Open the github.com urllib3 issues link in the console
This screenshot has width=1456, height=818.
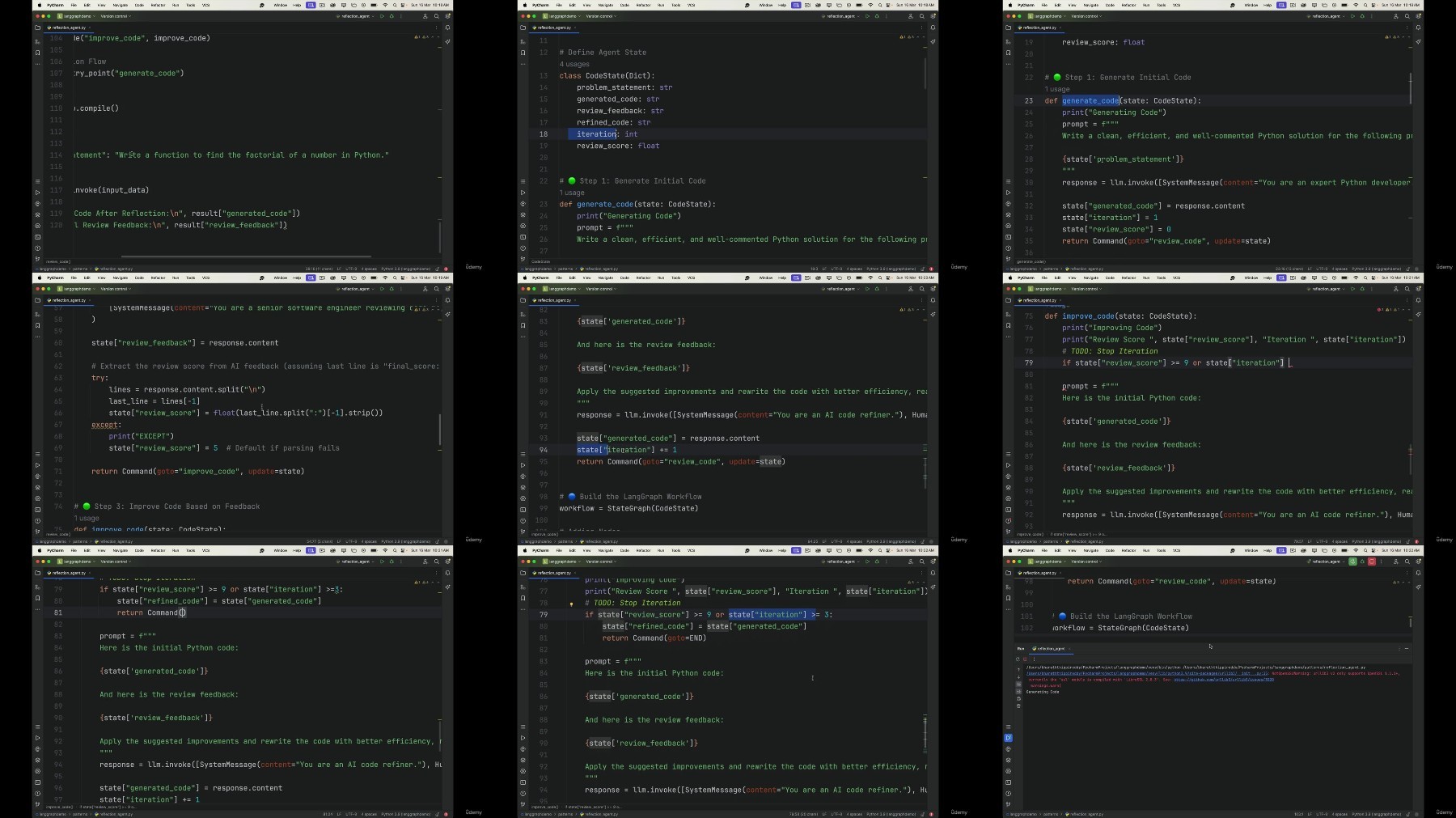coord(1224,680)
